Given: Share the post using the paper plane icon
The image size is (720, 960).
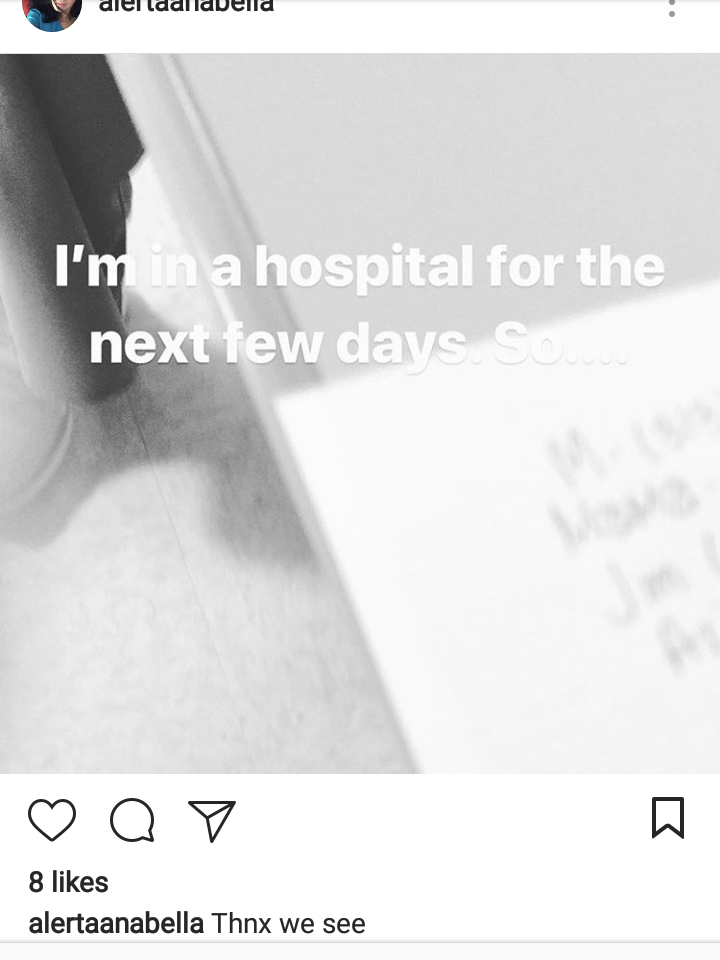Looking at the screenshot, I should 212,820.
